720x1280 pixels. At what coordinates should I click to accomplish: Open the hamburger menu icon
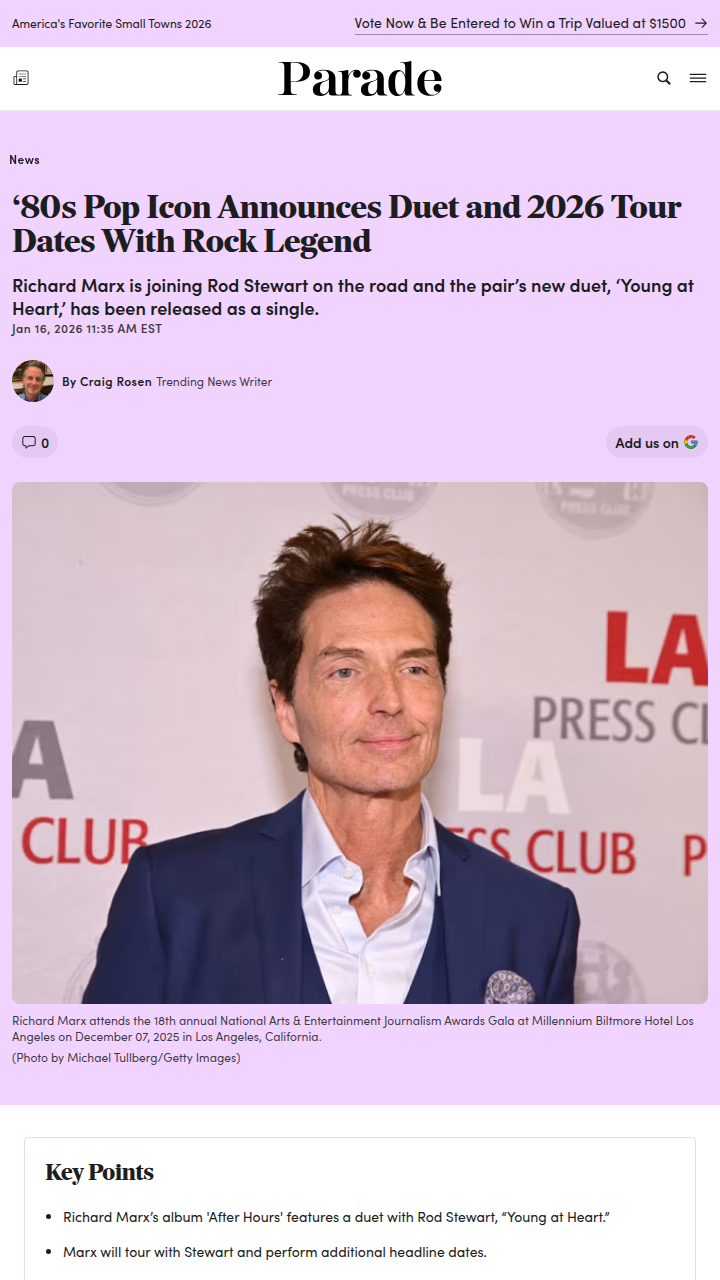(698, 78)
